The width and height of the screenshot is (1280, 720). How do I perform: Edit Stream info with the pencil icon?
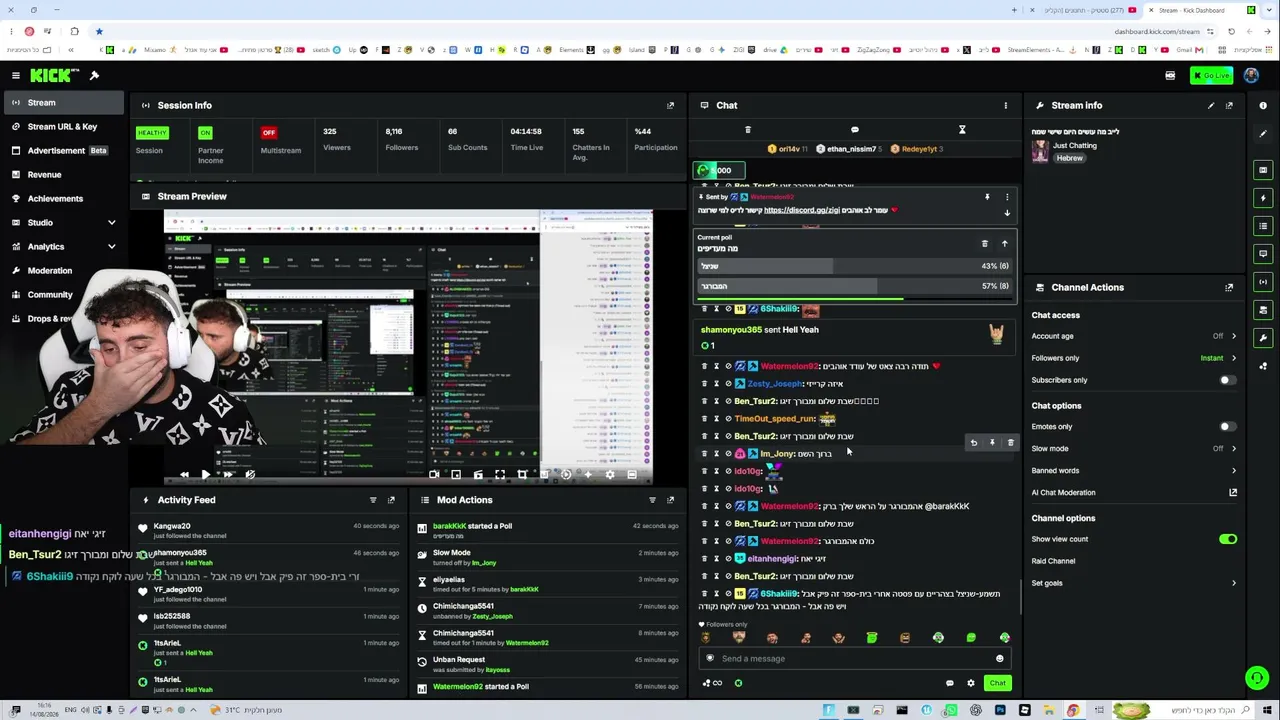pyautogui.click(x=1211, y=105)
